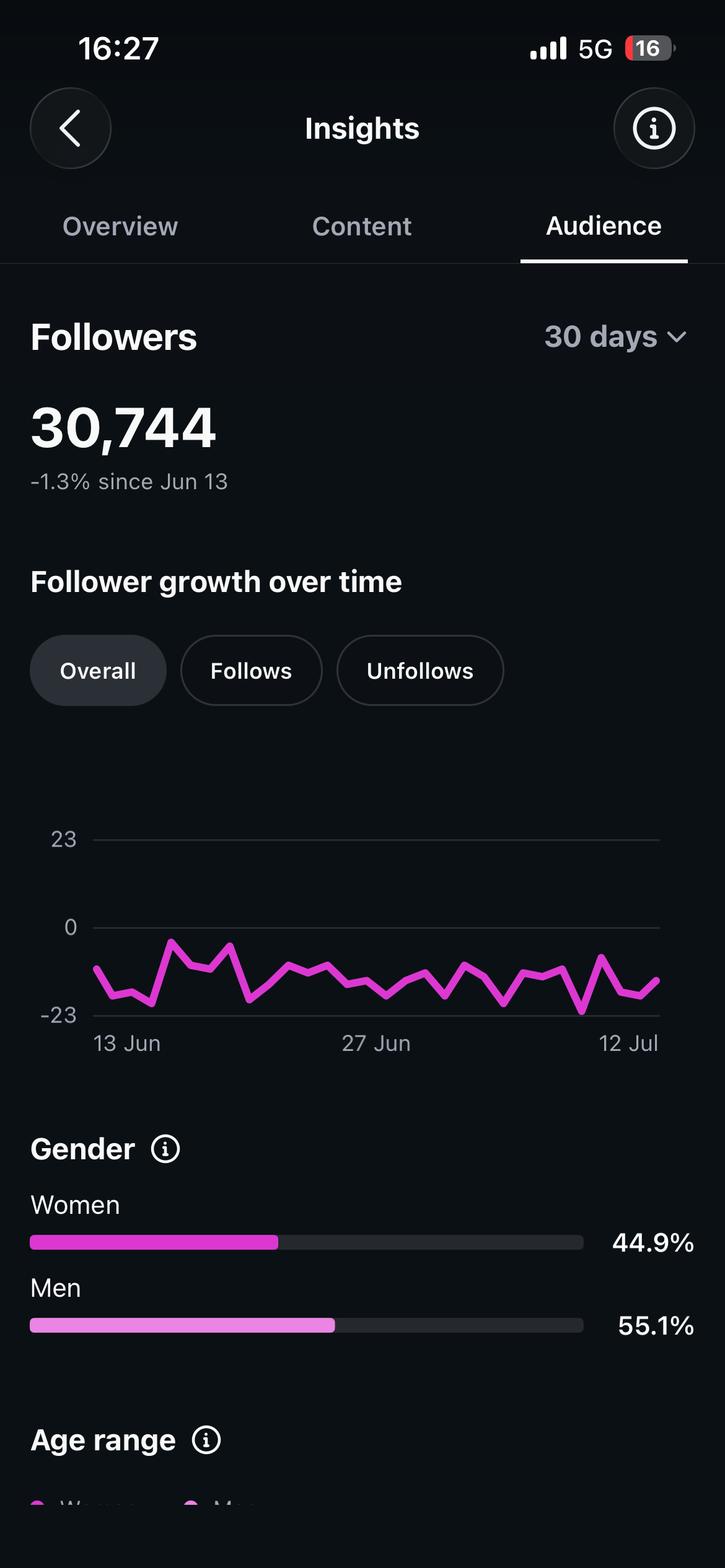The height and width of the screenshot is (1568, 725).
Task: Tap the cellular signal bars icon
Action: click(x=548, y=48)
